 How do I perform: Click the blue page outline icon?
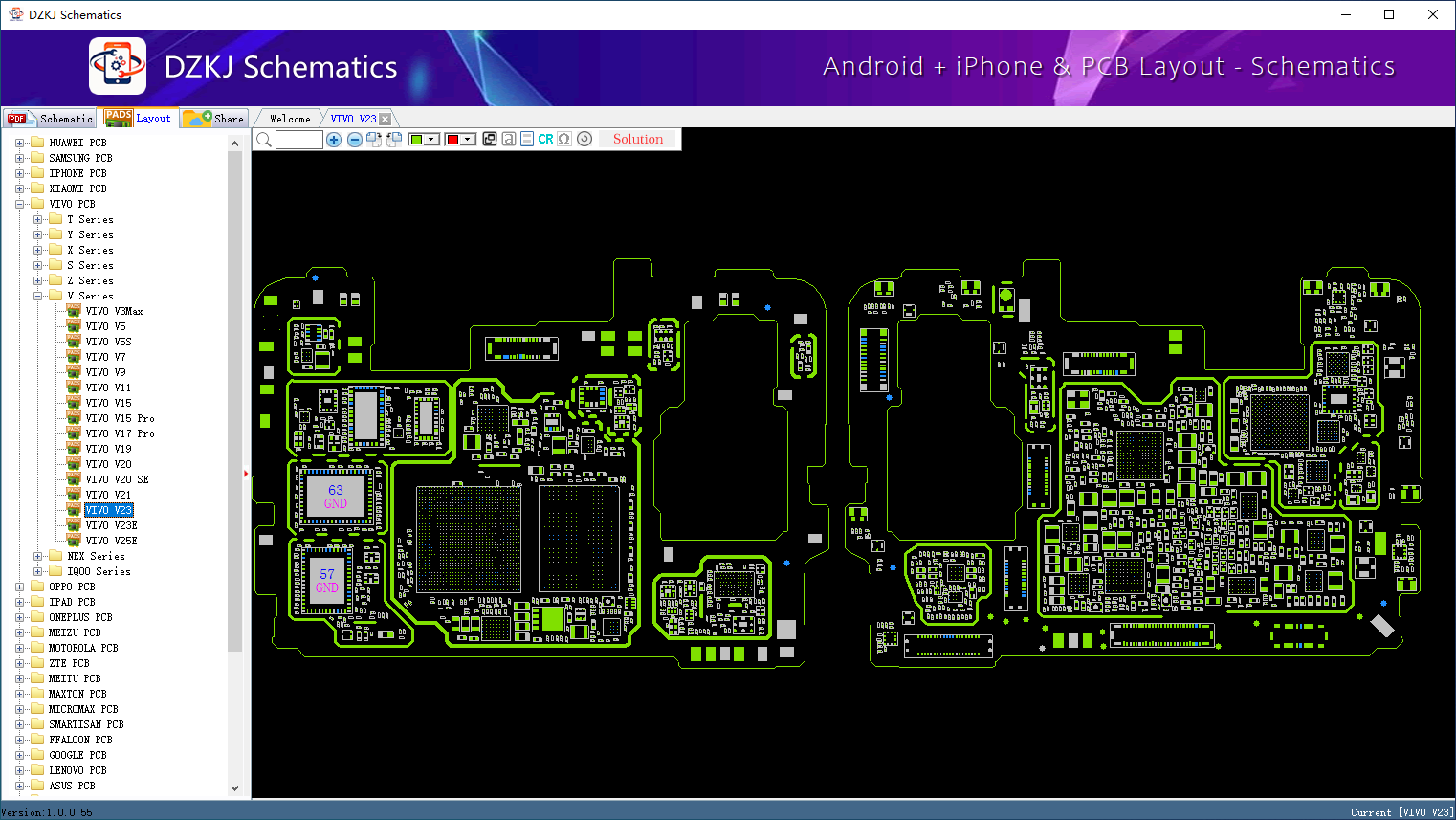click(527, 139)
